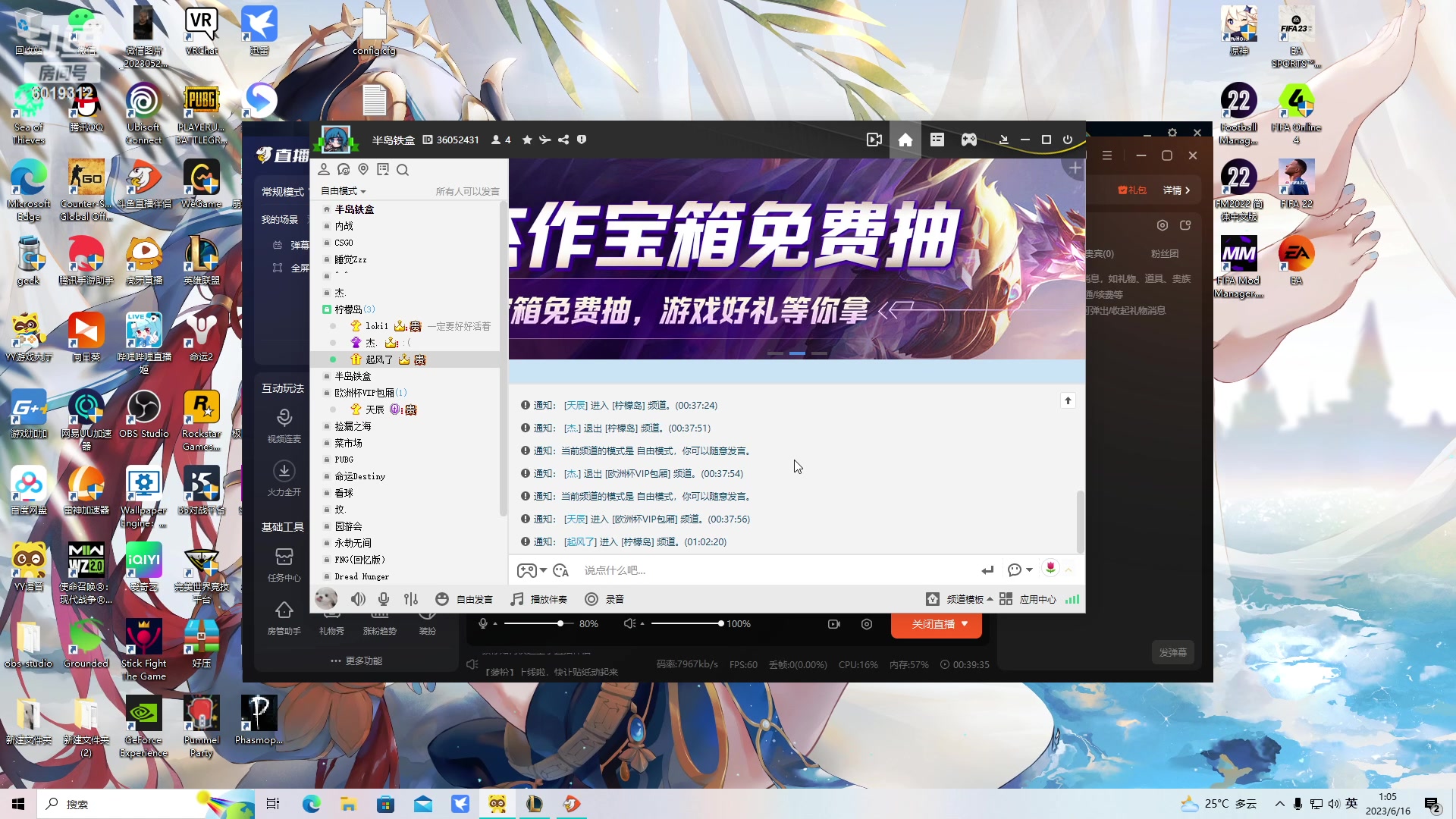The width and height of the screenshot is (1456, 819).
Task: Expand the 频道模板 menu
Action: tap(969, 599)
